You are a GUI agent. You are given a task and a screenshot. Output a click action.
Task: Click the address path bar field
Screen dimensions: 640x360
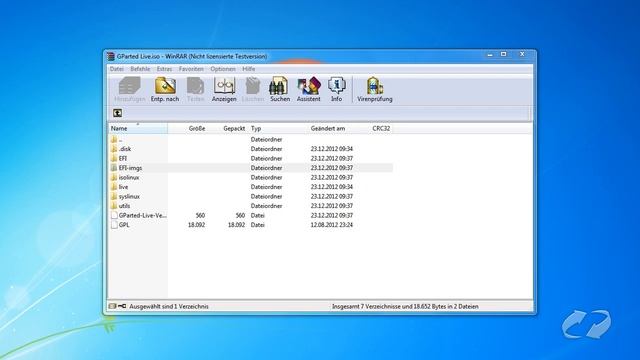[327, 113]
